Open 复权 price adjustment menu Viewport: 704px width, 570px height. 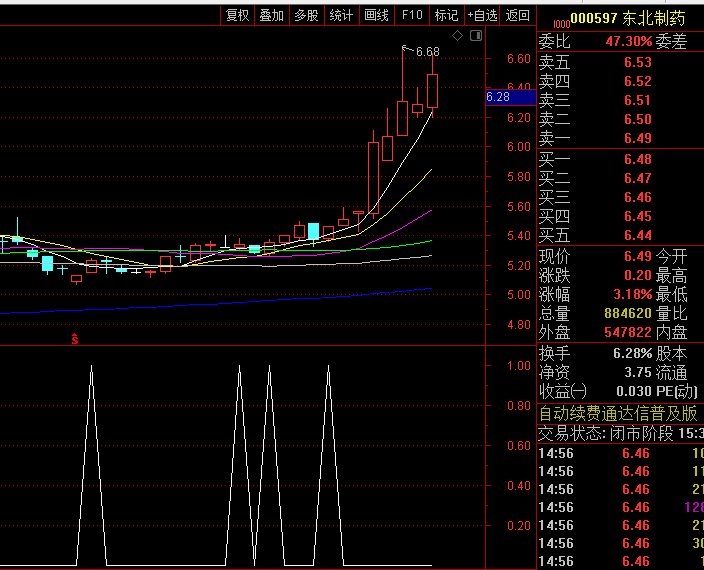click(237, 15)
